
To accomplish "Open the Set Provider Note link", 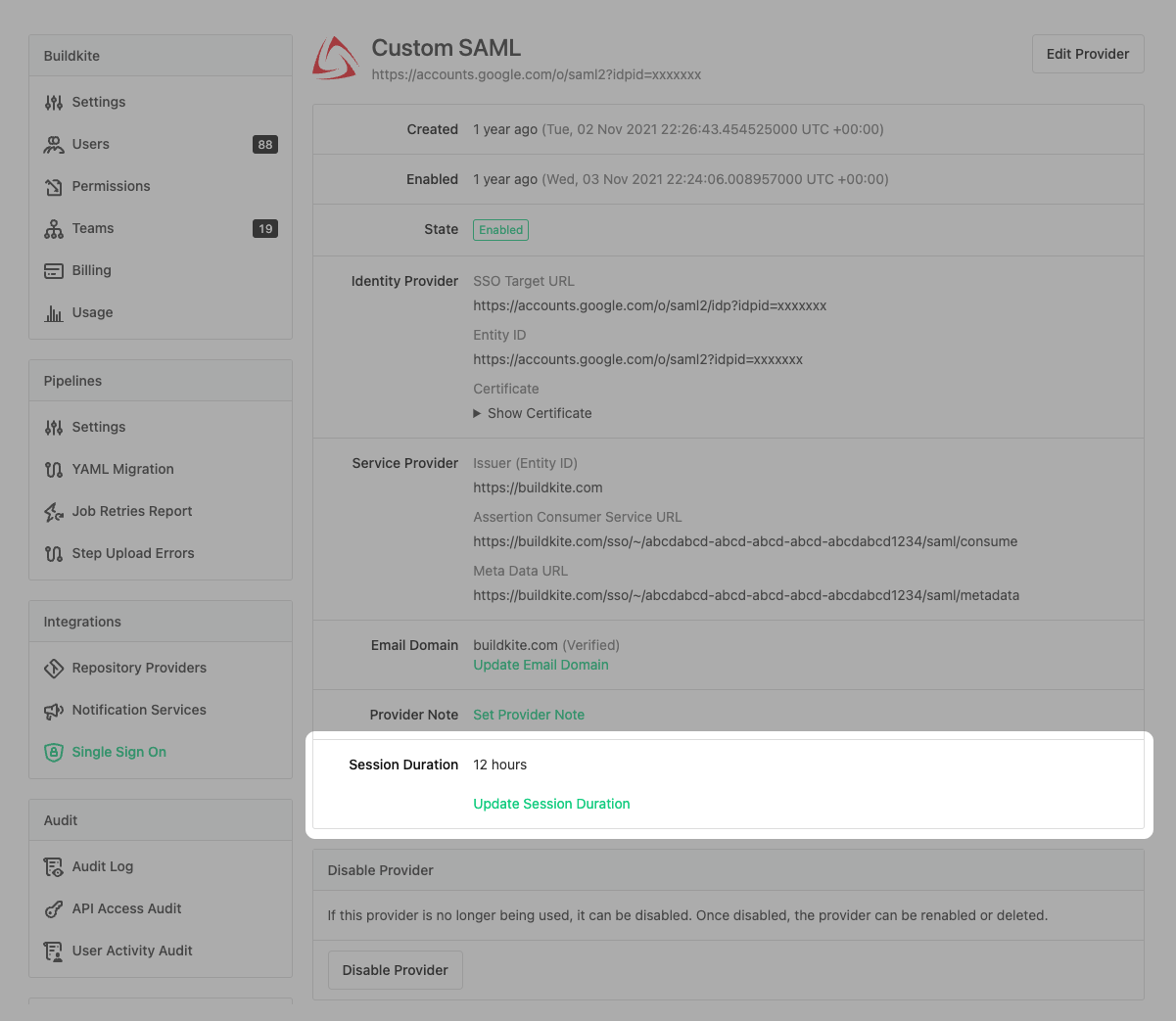I will (529, 715).
